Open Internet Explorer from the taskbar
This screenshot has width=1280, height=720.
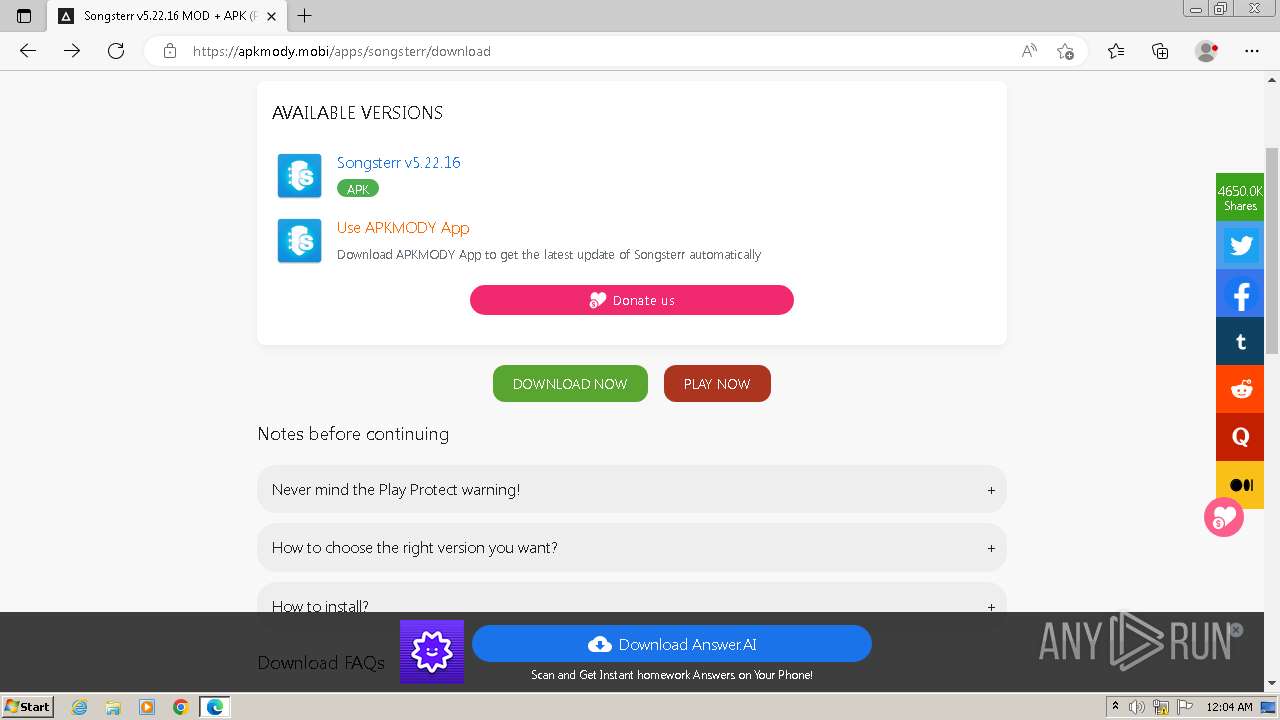click(x=80, y=707)
